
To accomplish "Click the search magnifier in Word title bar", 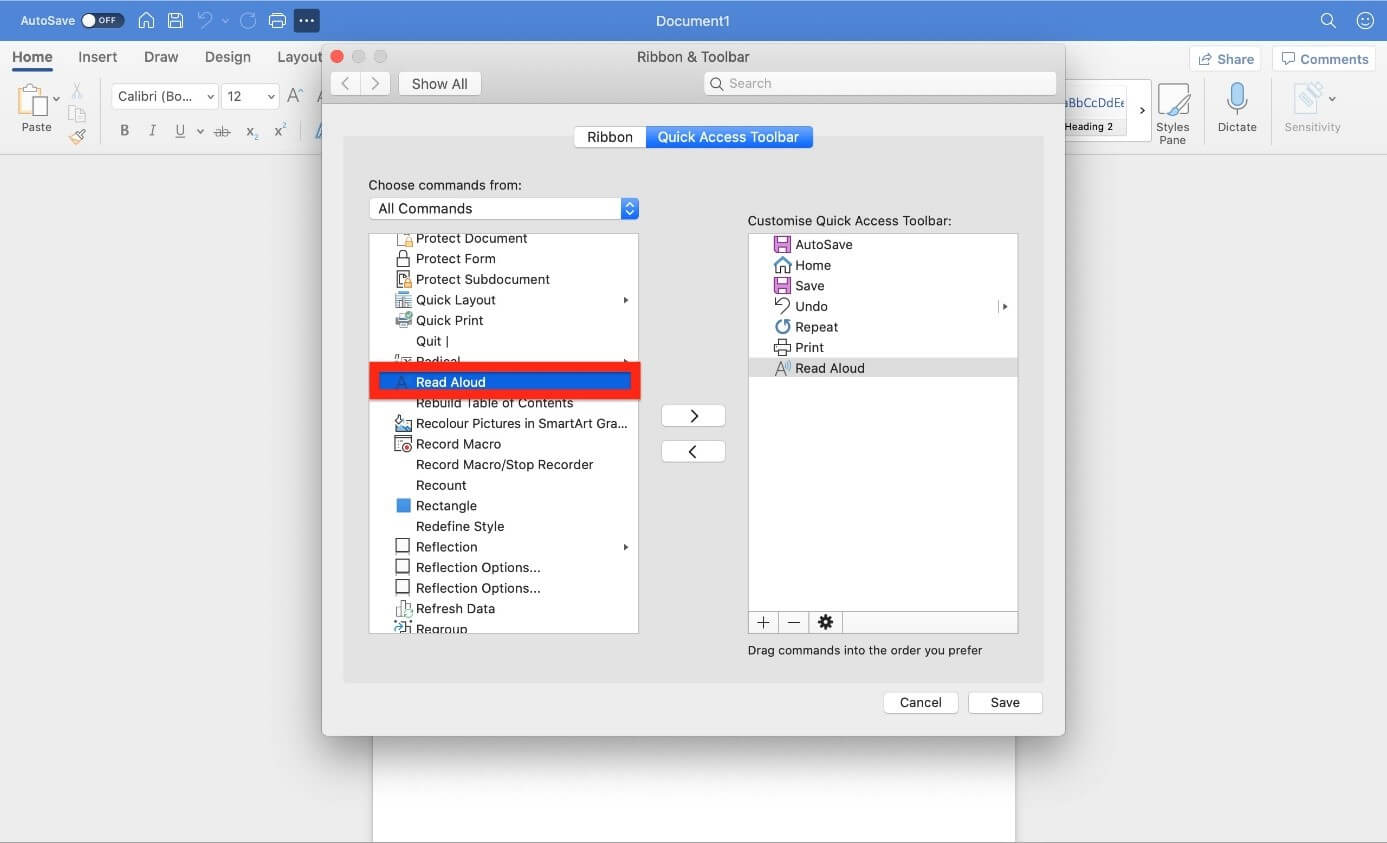I will (1328, 20).
